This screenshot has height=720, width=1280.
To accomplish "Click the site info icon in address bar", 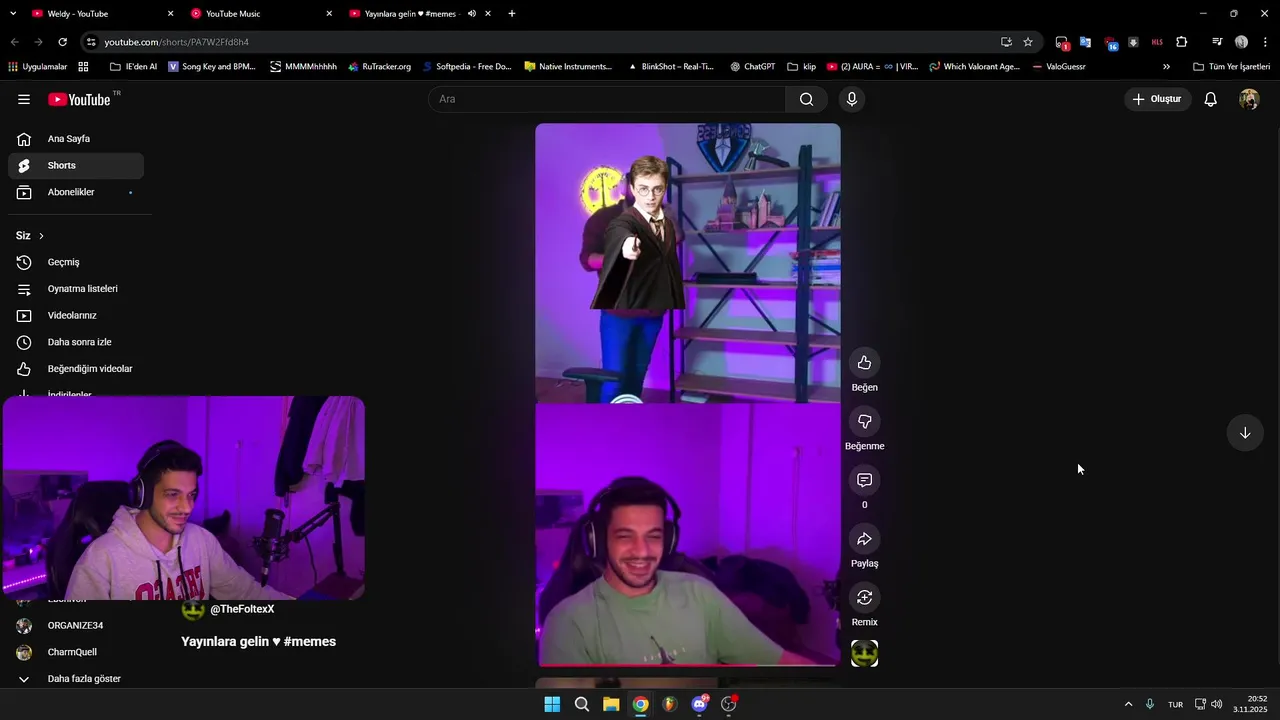I will [91, 42].
